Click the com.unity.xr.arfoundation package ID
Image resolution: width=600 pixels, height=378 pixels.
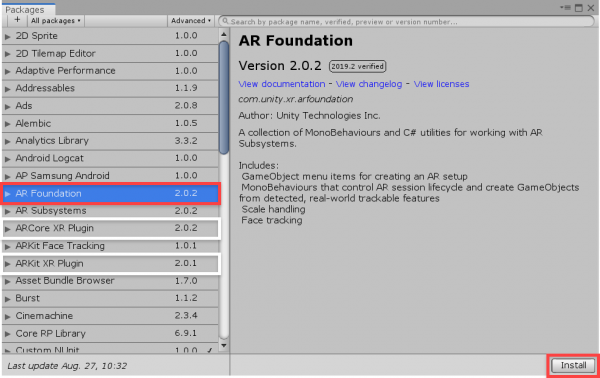point(295,99)
